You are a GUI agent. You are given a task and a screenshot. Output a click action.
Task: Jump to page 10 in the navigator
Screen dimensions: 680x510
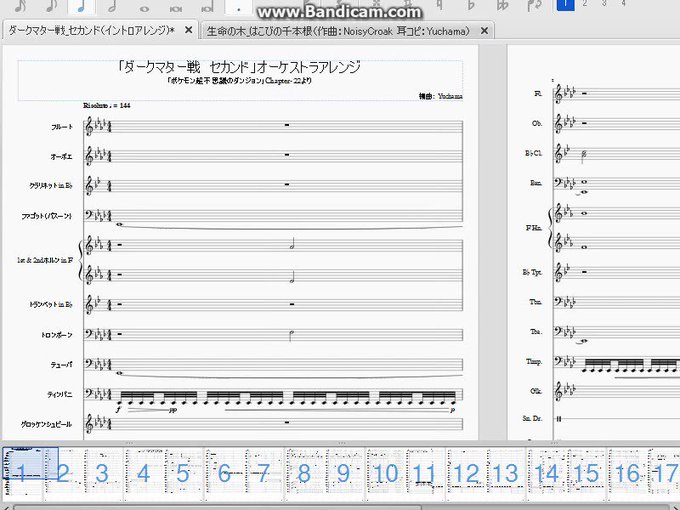tap(386, 473)
